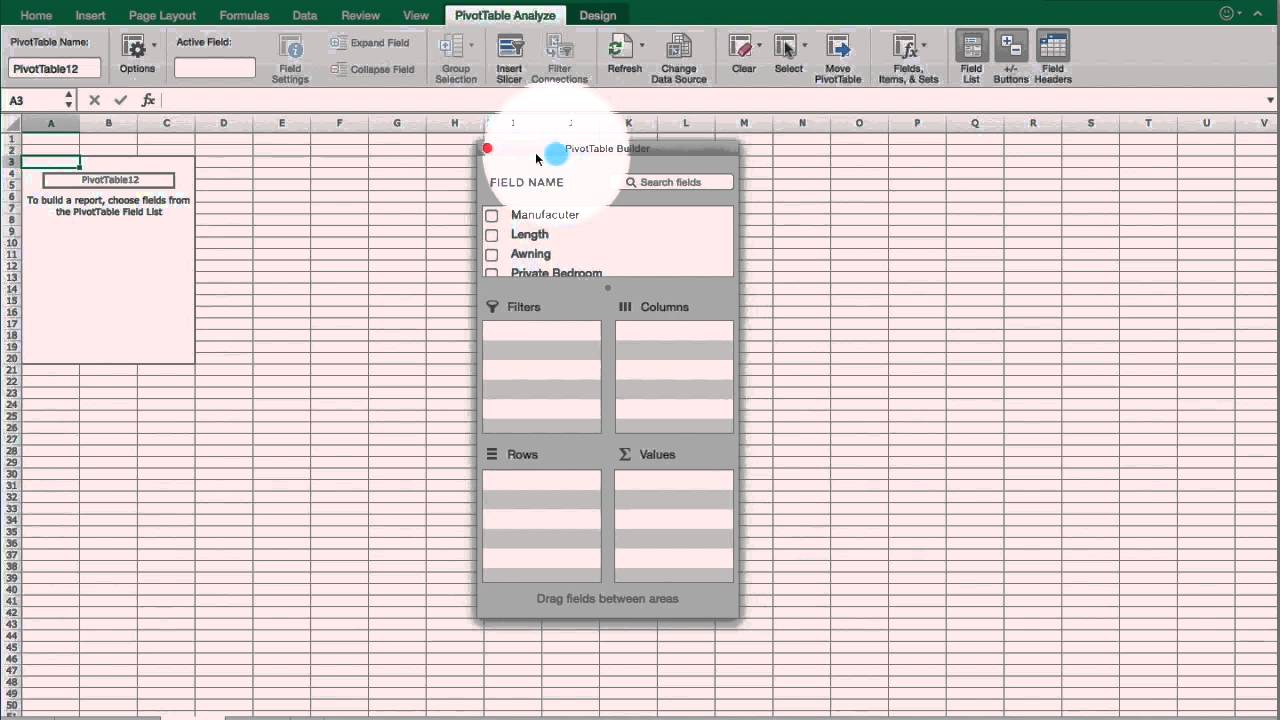Click Select All corner of grid
Image resolution: width=1280 pixels, height=720 pixels.
pos(11,123)
